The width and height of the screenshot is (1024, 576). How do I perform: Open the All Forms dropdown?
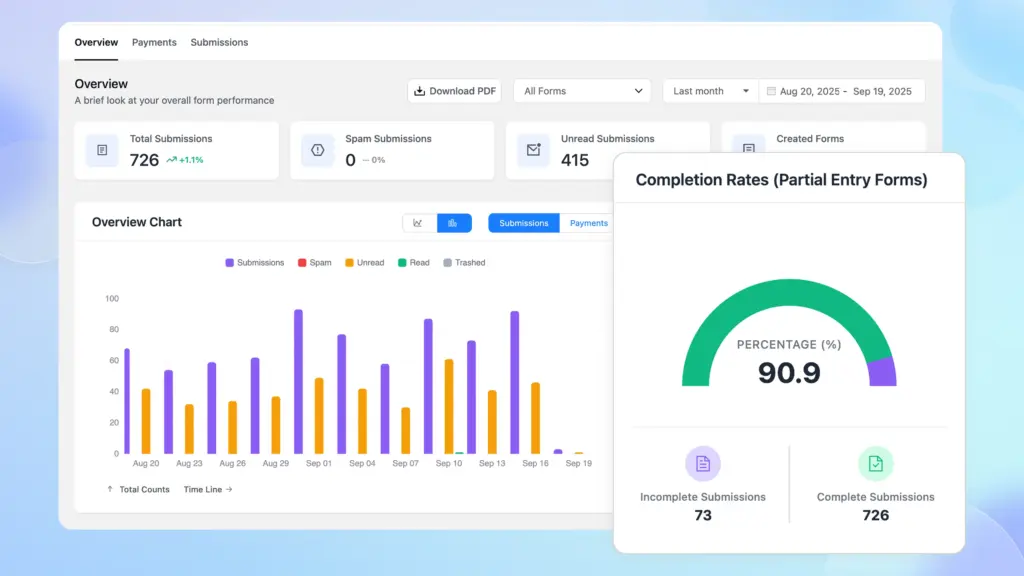click(583, 91)
